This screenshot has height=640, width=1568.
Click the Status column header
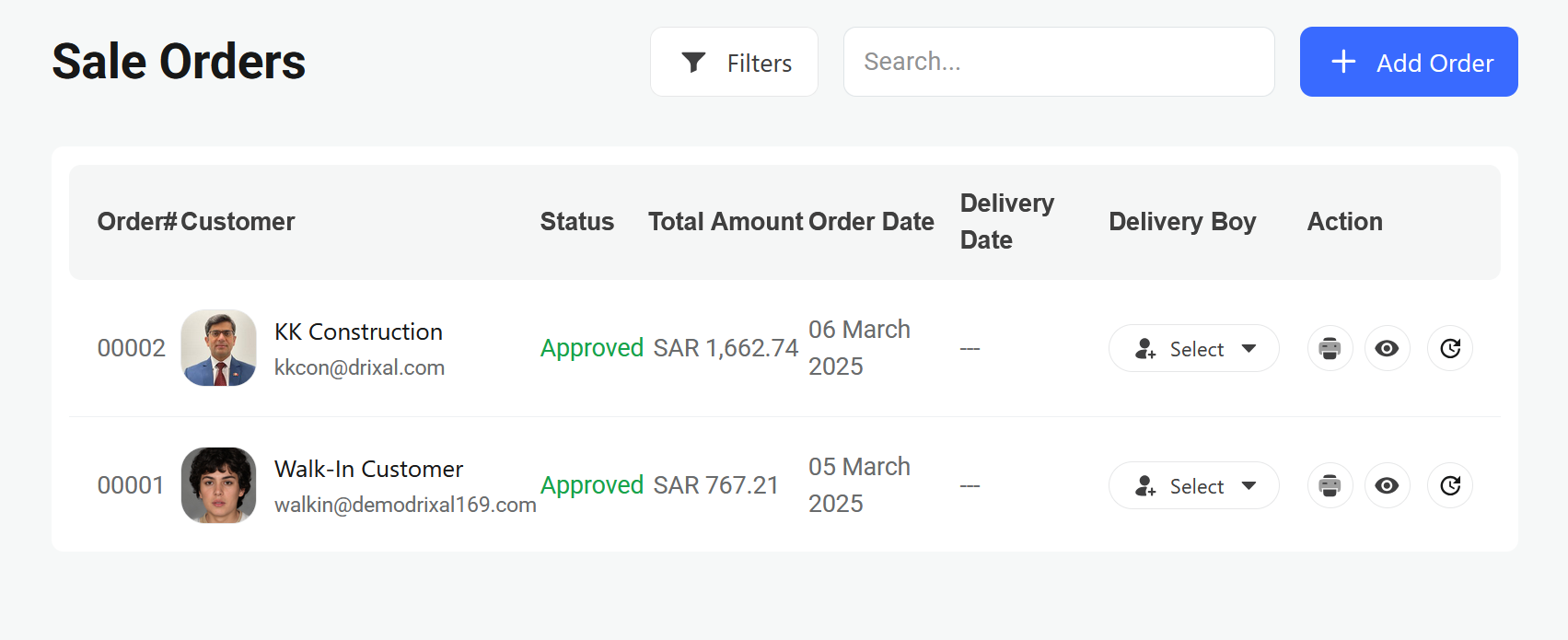pos(576,222)
